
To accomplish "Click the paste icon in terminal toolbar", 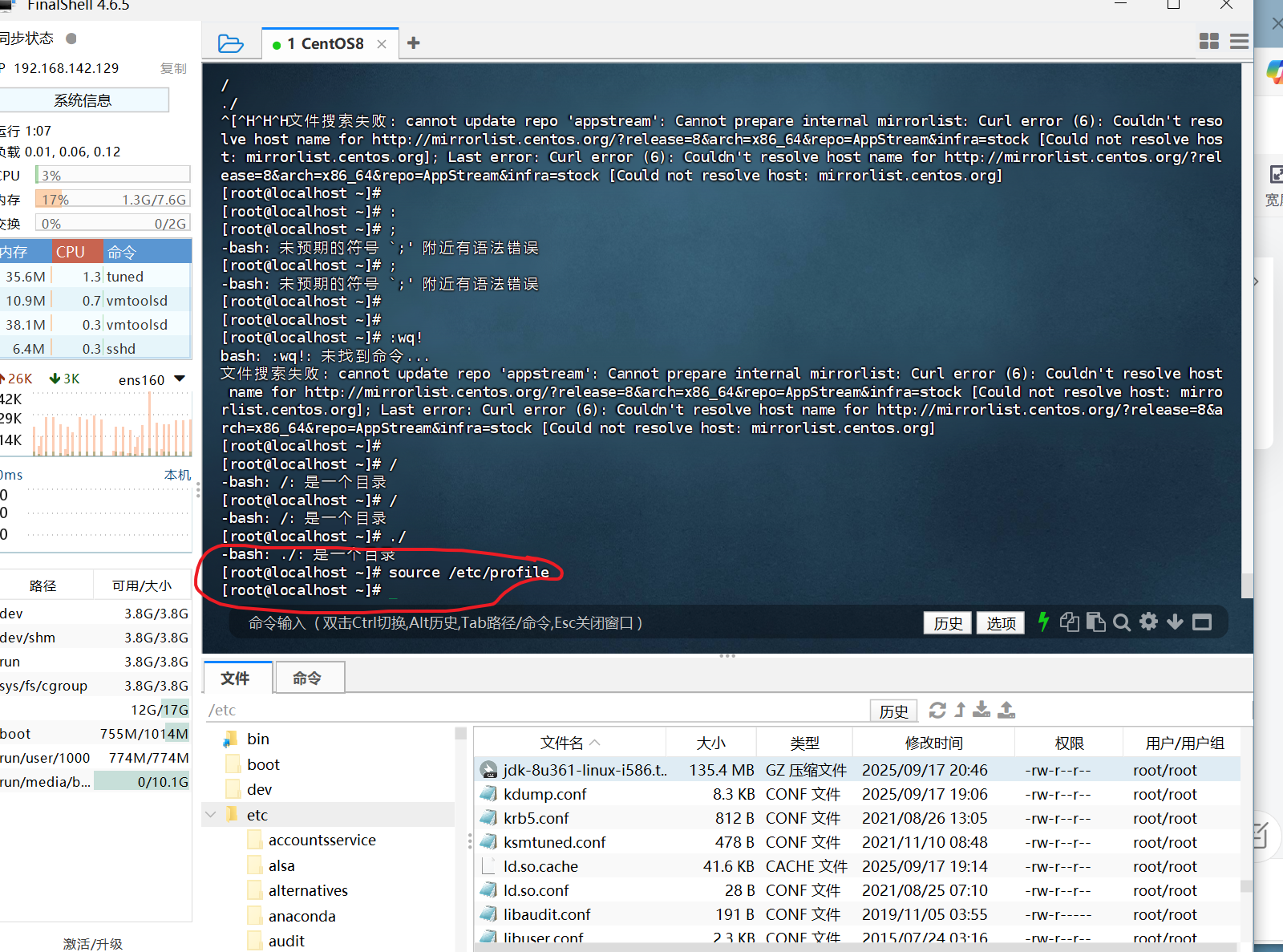I will click(1096, 622).
